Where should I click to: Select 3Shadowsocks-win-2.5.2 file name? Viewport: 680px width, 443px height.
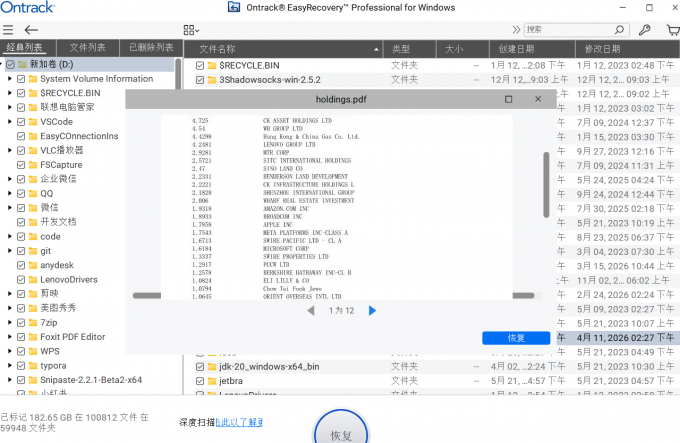pos(270,80)
